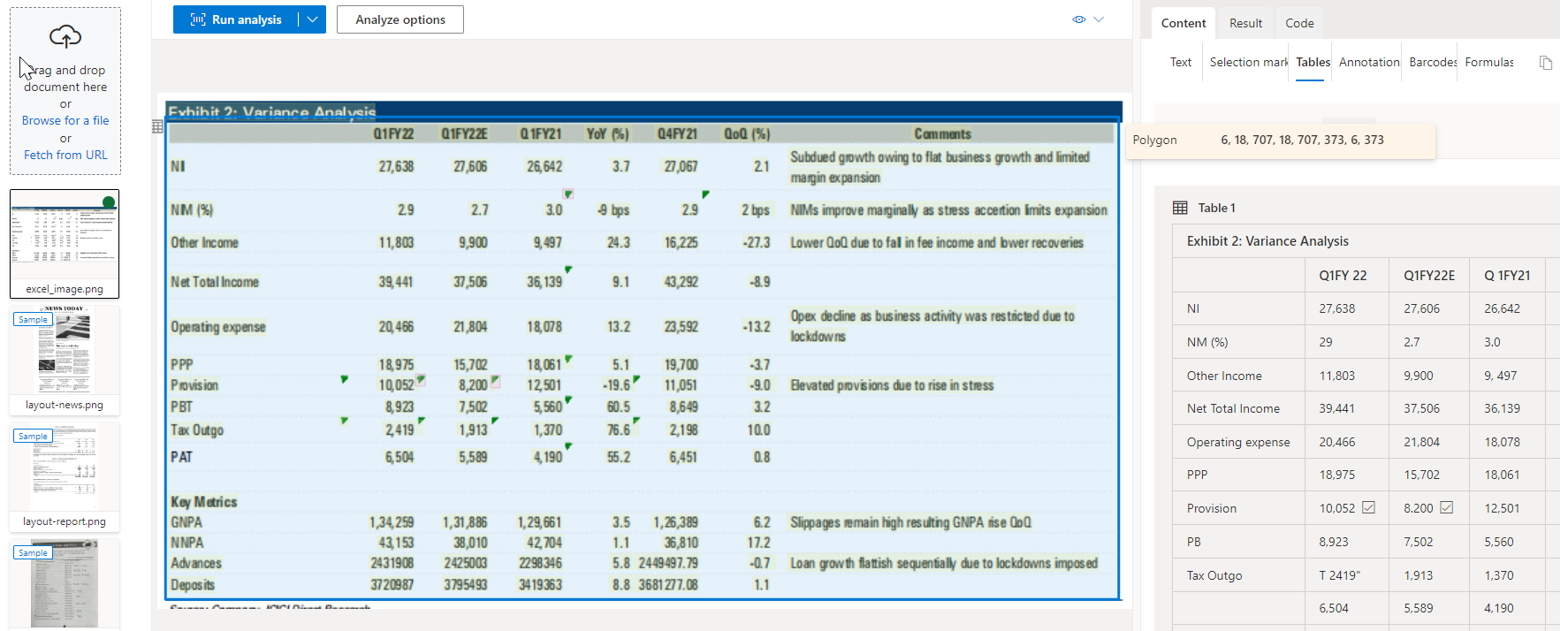Open the Run analysis dropdown arrow
This screenshot has width=1568, height=631.
(x=312, y=19)
